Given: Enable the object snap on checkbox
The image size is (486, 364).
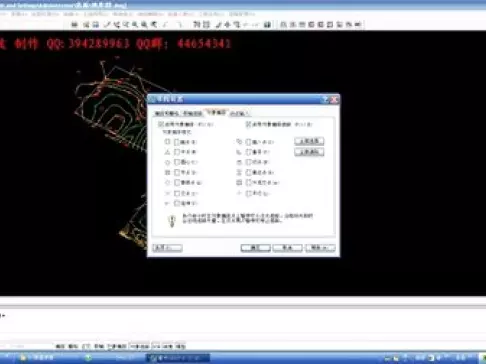Looking at the screenshot, I should coord(160,124).
